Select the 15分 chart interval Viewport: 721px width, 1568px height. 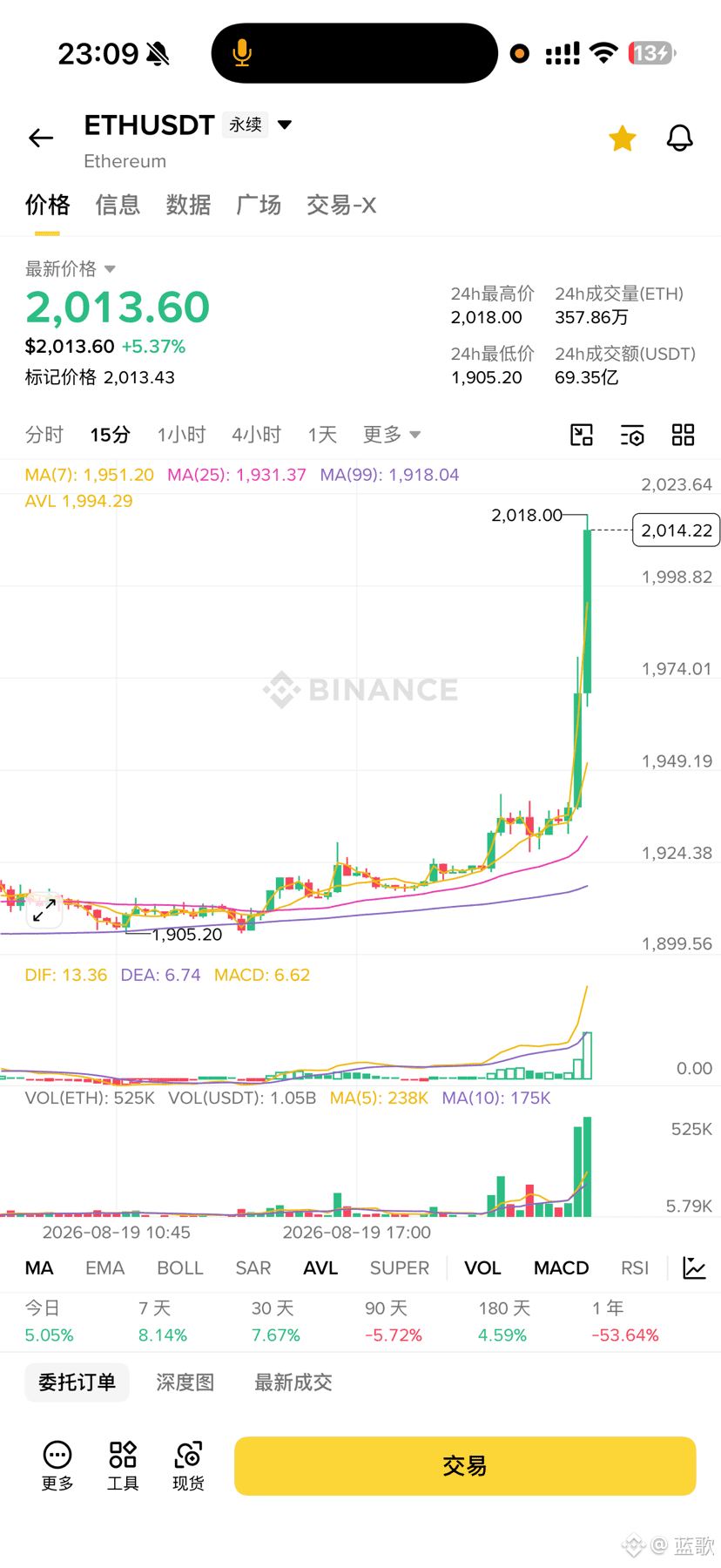point(111,435)
